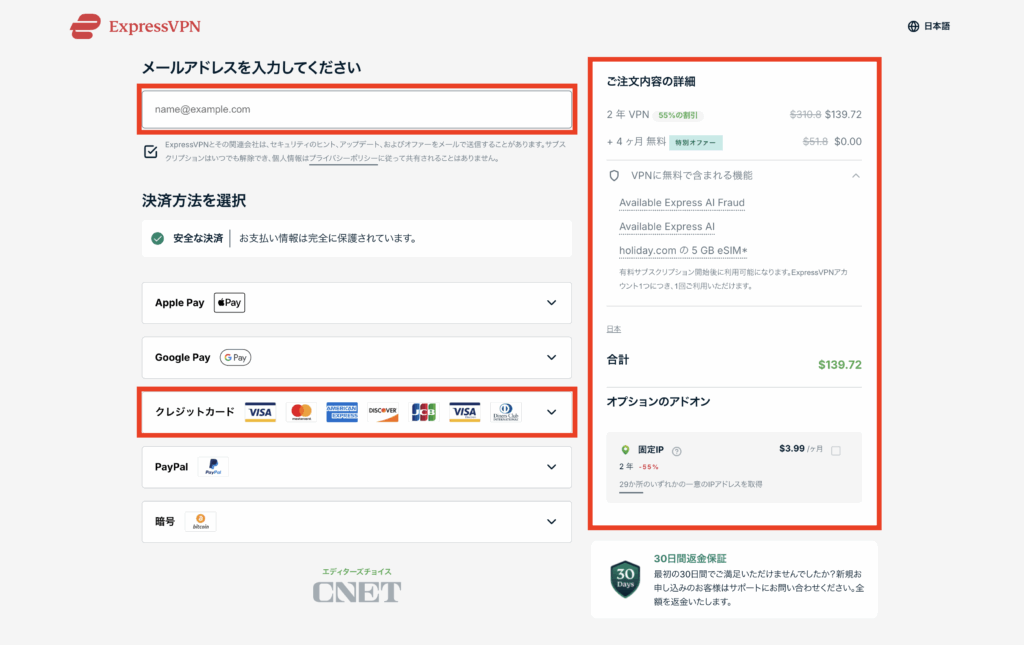The width and height of the screenshot is (1024, 645).
Task: Enable the 固定IP add-on checkbox
Action: pyautogui.click(x=836, y=450)
